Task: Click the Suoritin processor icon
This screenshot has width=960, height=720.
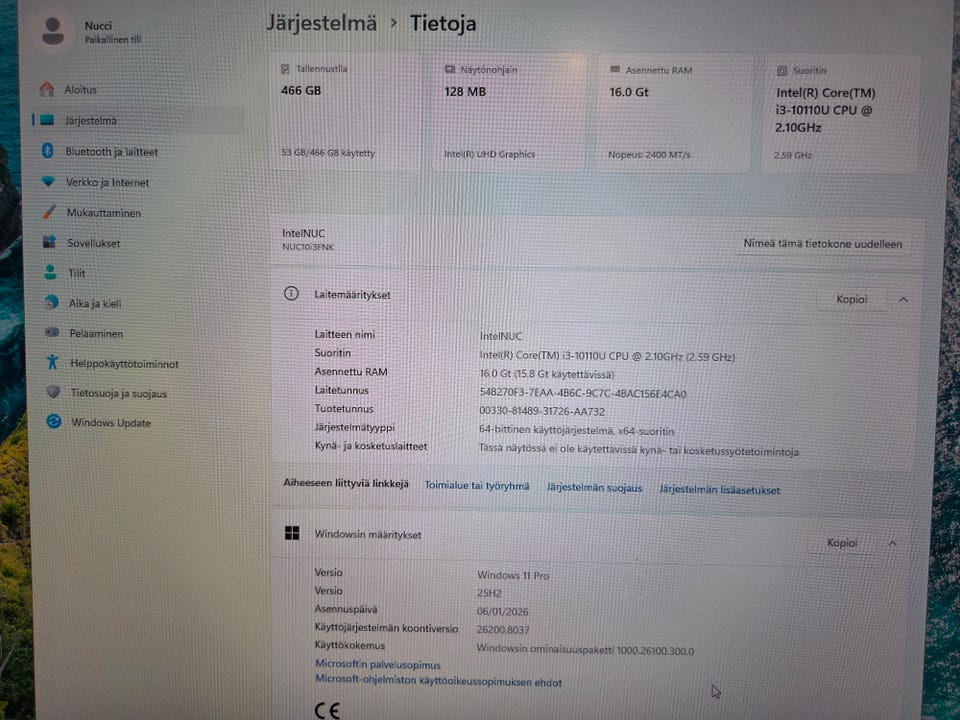Action: [x=782, y=71]
